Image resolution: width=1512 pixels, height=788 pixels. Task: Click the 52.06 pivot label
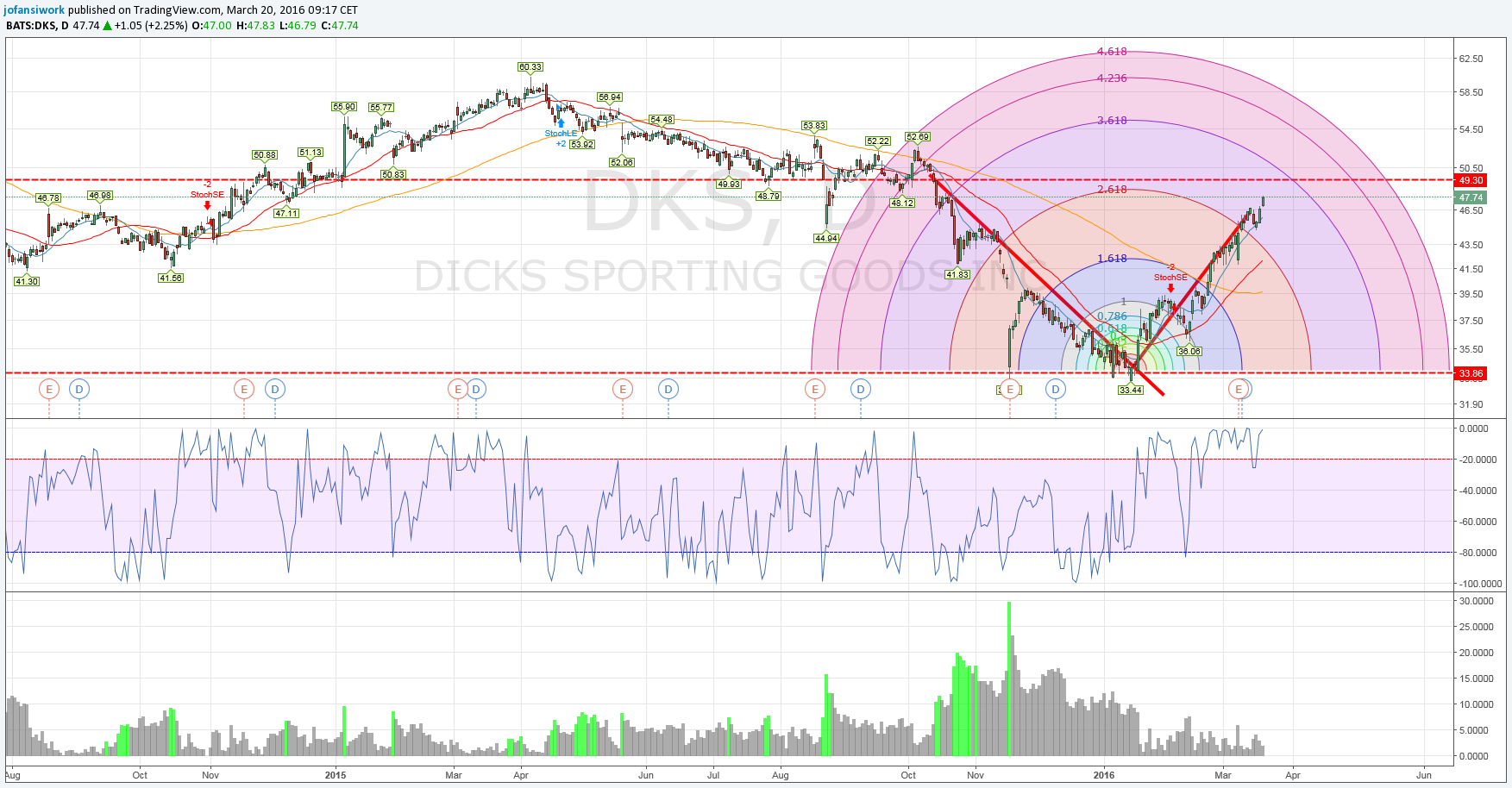coord(622,162)
